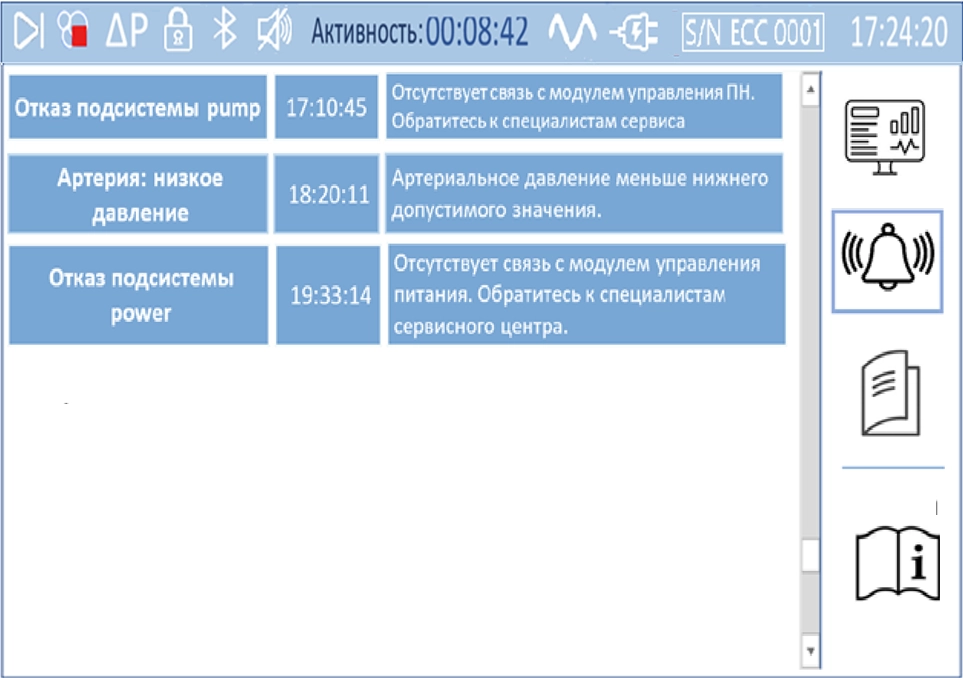963x678 pixels.
Task: Select the alarm bell notifications tab
Action: (886, 261)
